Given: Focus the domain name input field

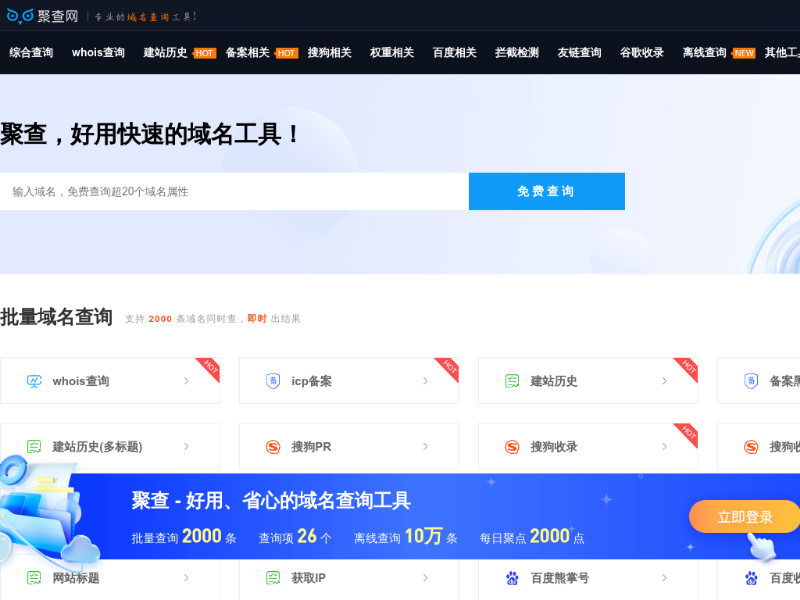Looking at the screenshot, I should coord(234,191).
